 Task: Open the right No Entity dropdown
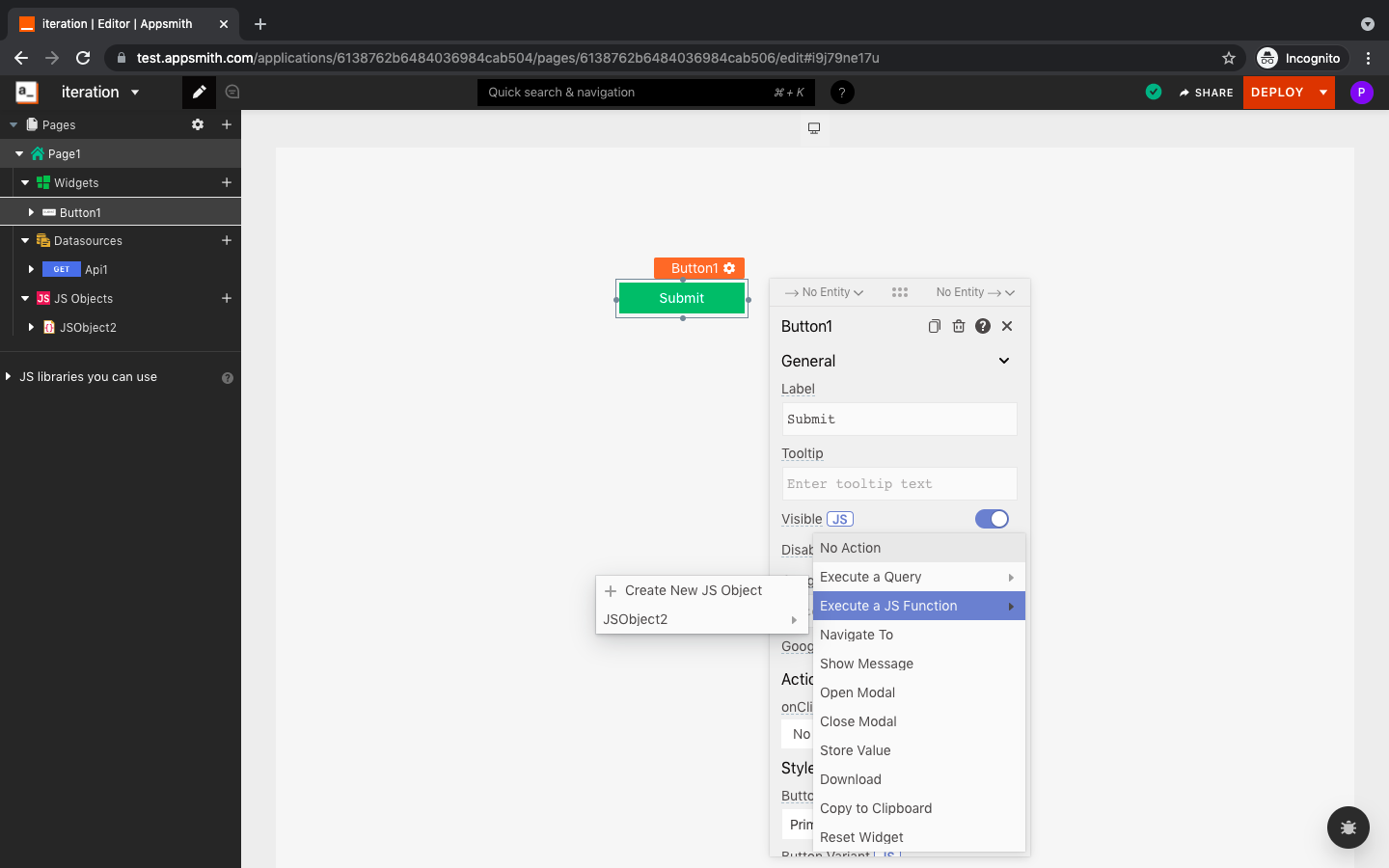[x=975, y=292]
